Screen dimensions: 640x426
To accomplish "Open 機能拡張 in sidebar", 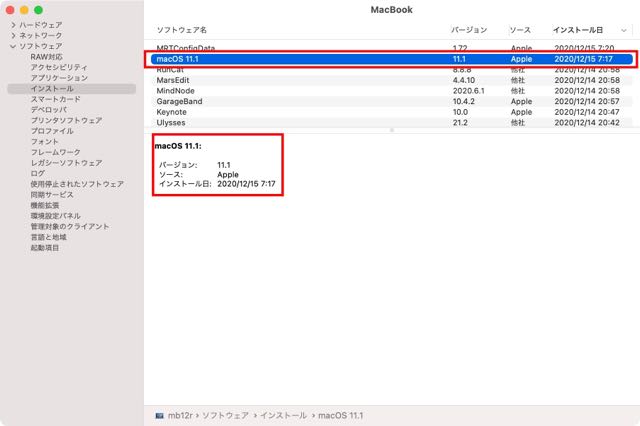I will 45,205.
